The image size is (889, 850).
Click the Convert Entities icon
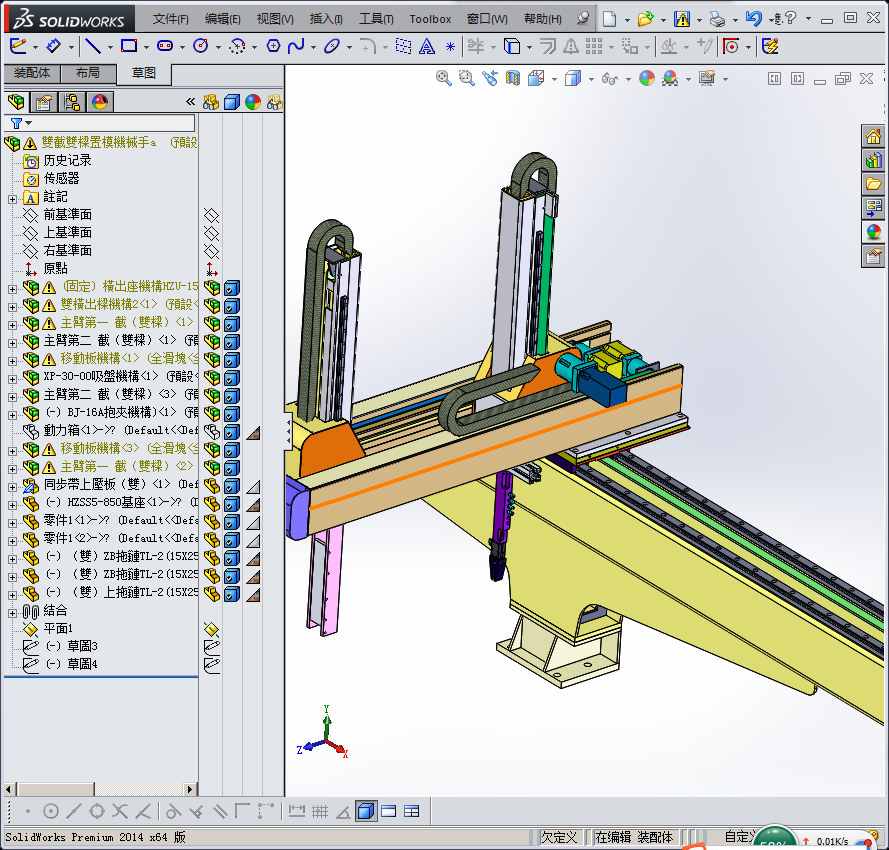pyautogui.click(x=512, y=46)
